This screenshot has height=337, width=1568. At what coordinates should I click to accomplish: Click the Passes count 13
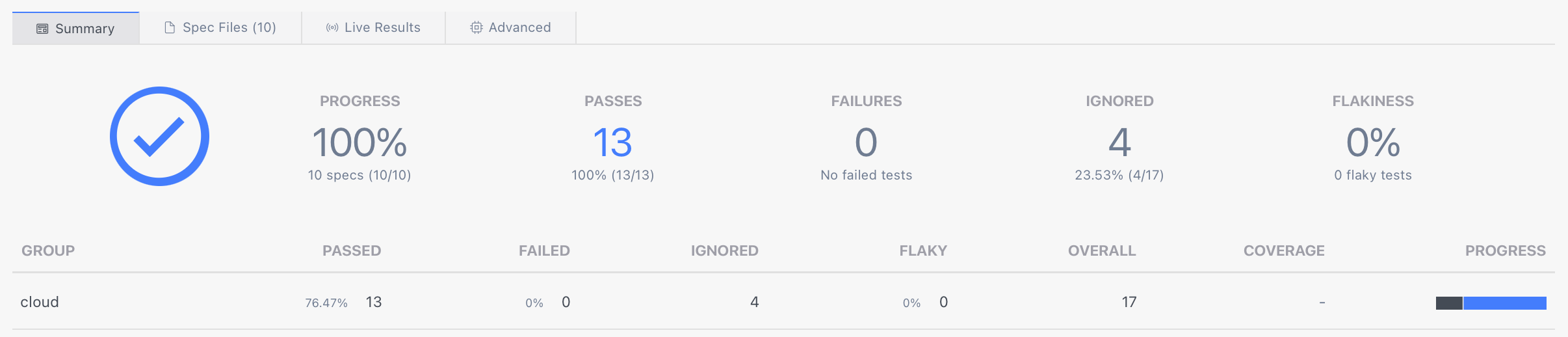[612, 142]
